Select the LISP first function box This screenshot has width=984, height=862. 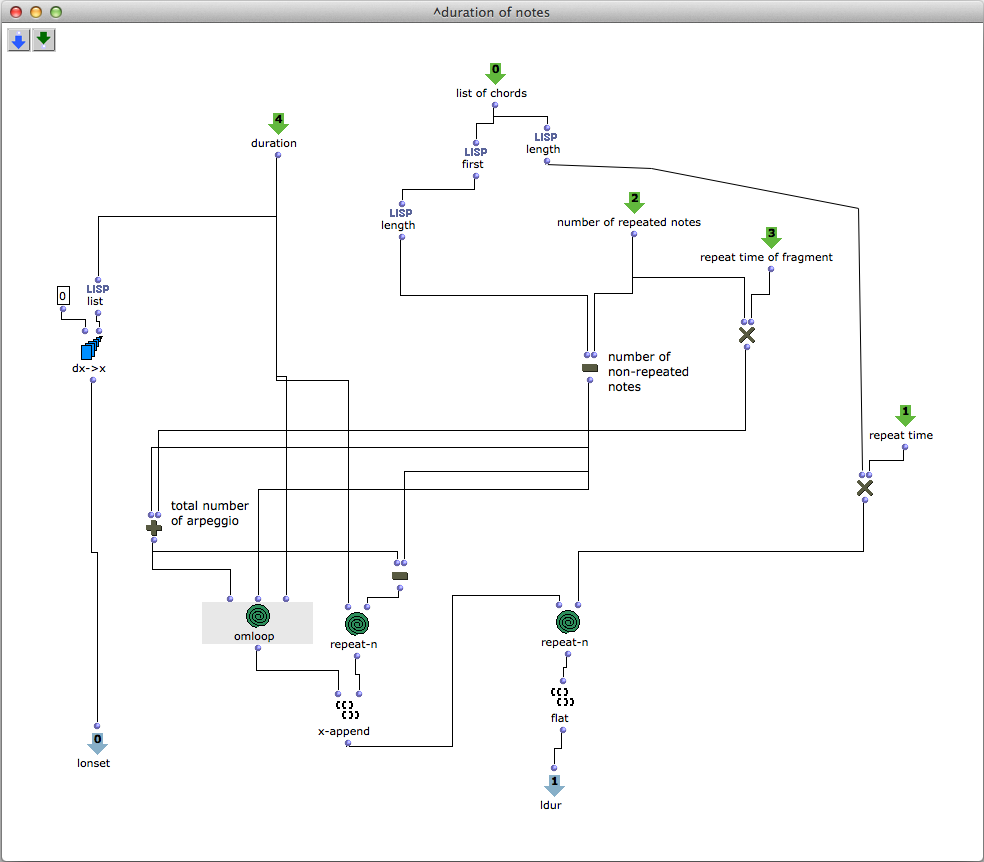pos(476,157)
